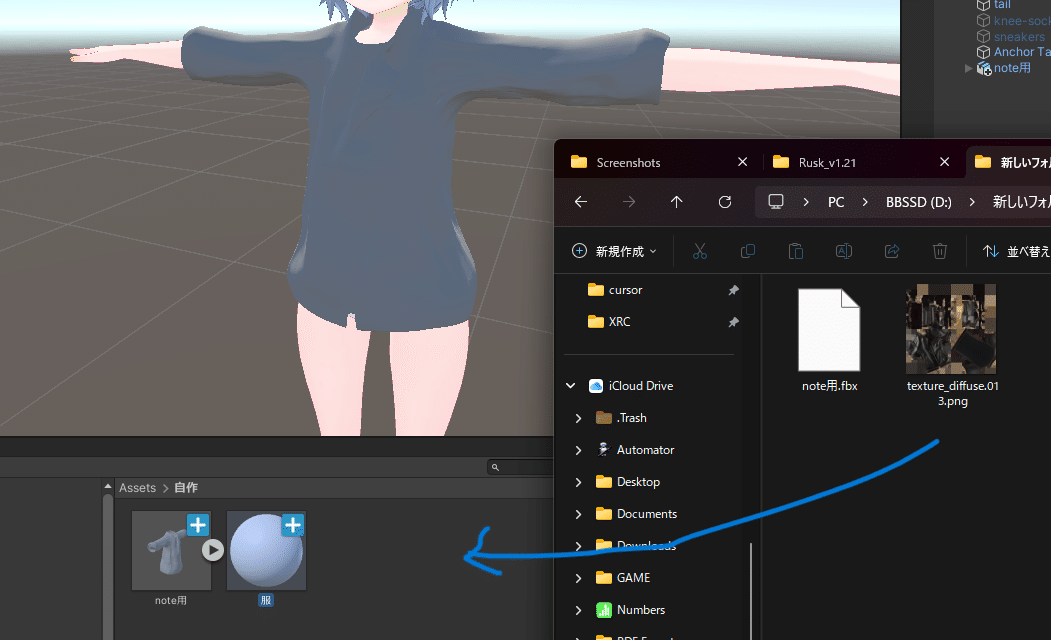
Task: Select the BBSSD (D:) breadcrumb segment
Action: click(918, 202)
